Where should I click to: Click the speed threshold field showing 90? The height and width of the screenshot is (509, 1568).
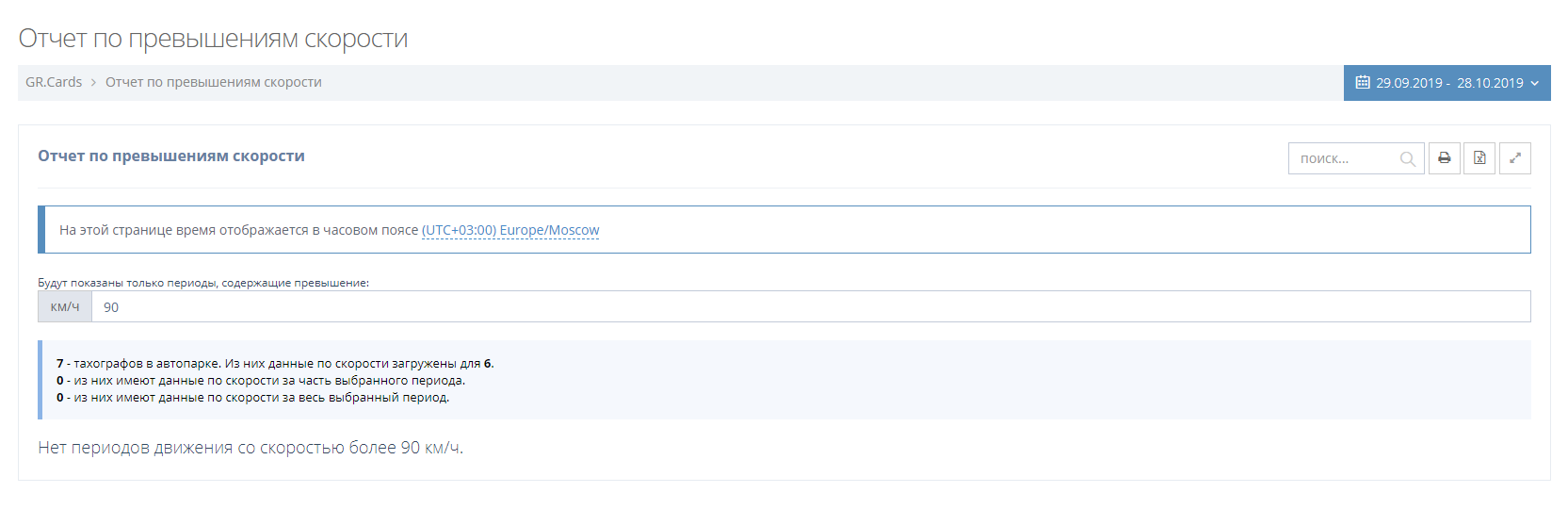[810, 307]
